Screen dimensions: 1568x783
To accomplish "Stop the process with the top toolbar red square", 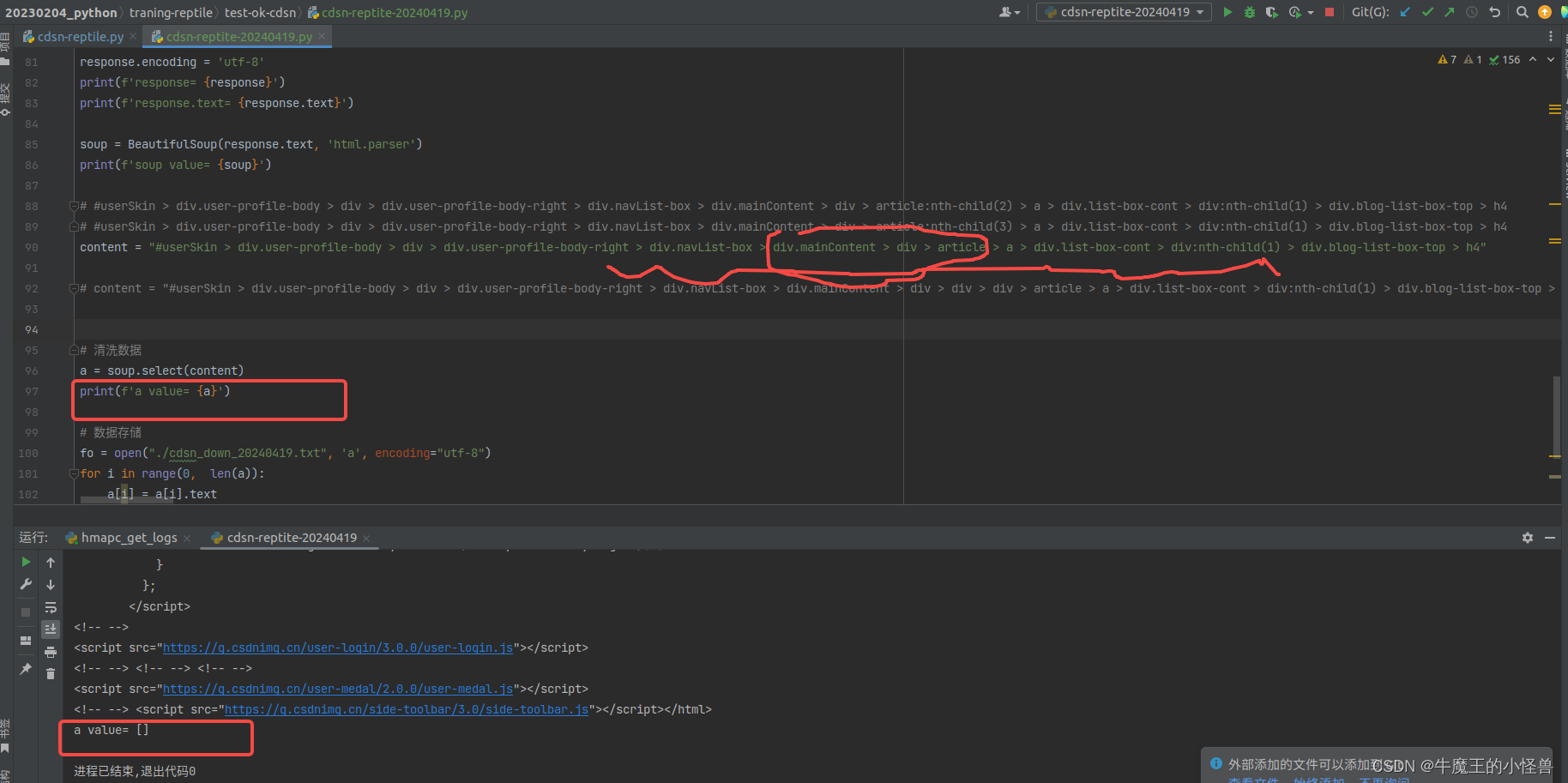I will (1330, 12).
